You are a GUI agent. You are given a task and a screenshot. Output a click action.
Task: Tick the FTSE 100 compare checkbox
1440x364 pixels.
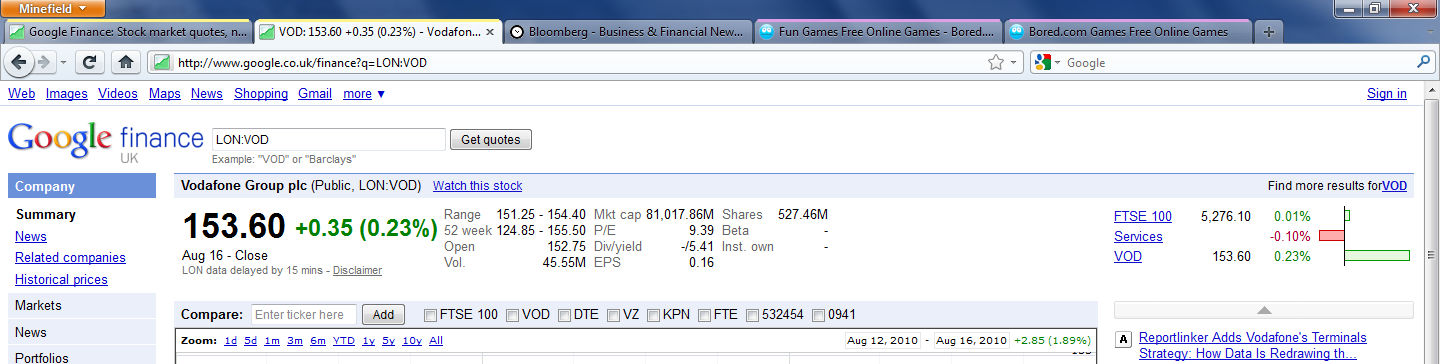pyautogui.click(x=431, y=315)
